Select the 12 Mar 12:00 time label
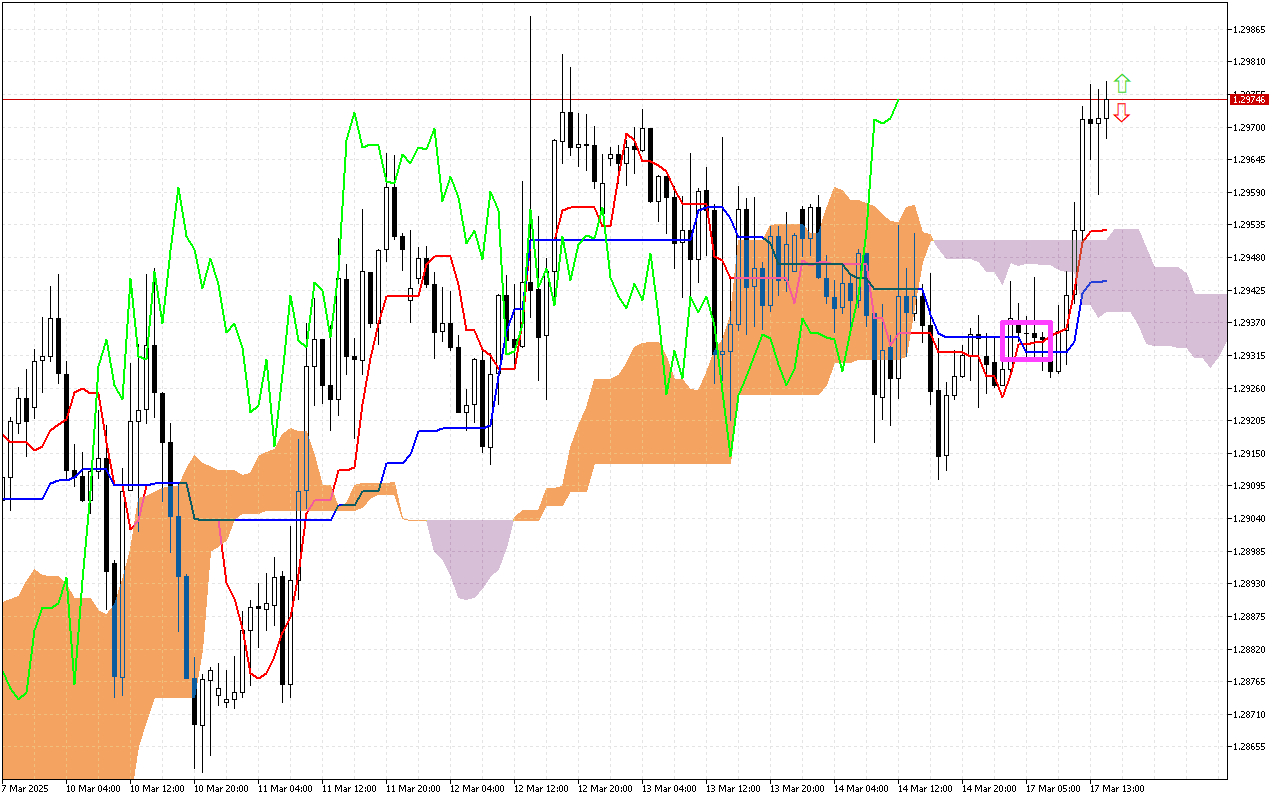The image size is (1280, 800). pos(541,788)
